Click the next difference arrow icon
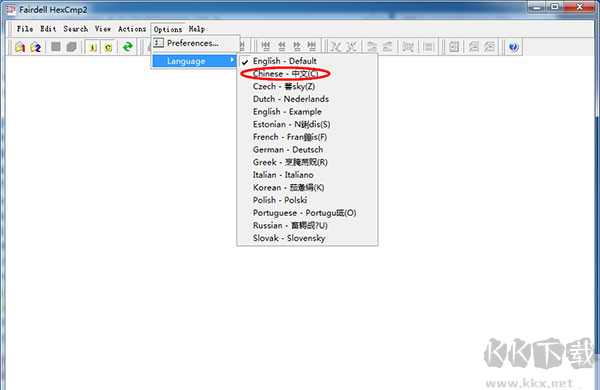This screenshot has width=600, height=390. [x=297, y=47]
